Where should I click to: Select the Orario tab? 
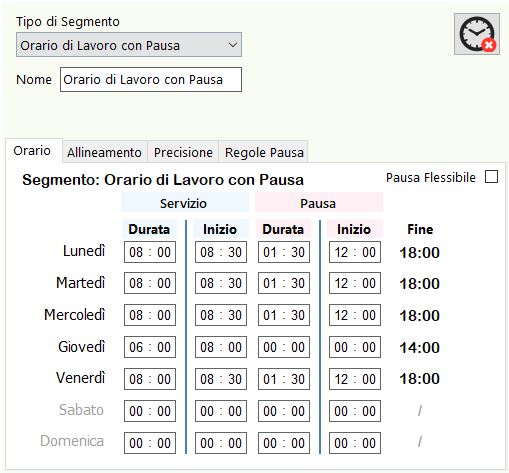pyautogui.click(x=32, y=151)
